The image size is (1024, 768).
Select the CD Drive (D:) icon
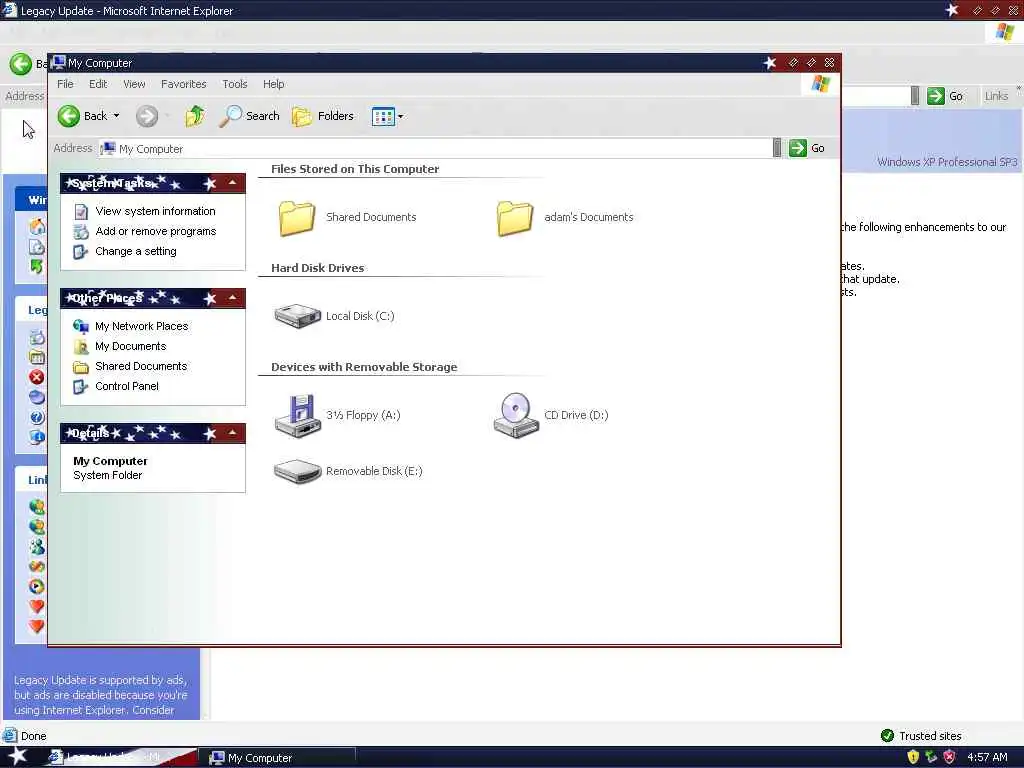tap(516, 415)
